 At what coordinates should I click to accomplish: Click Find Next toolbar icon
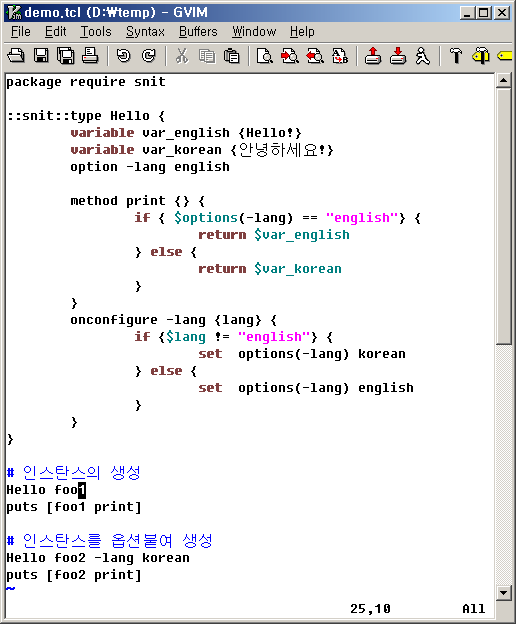pos(290,56)
